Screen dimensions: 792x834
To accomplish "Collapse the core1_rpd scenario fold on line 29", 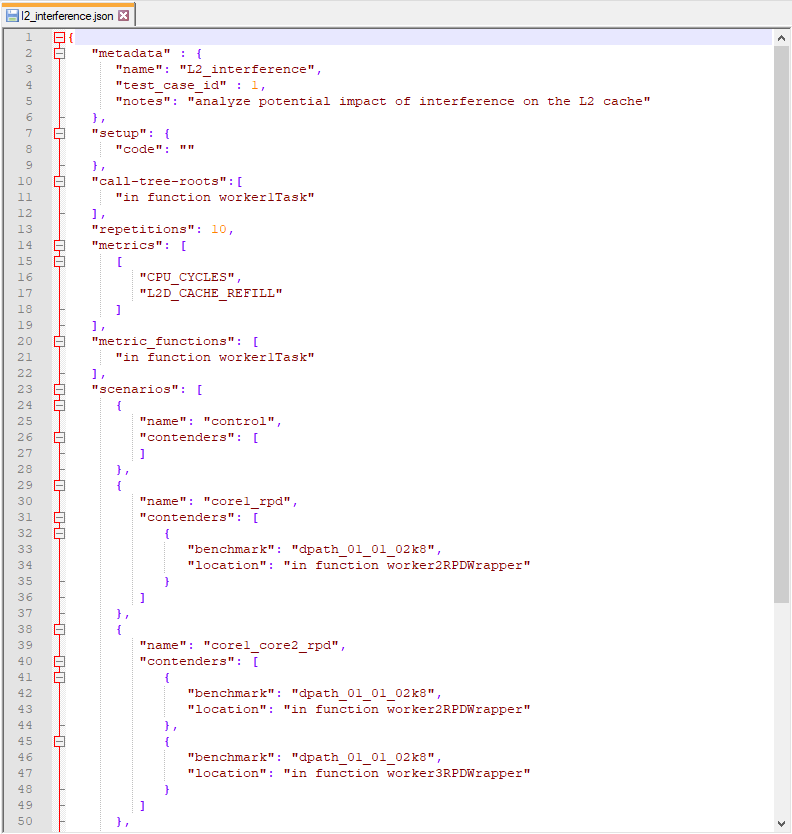I will click(x=60, y=485).
